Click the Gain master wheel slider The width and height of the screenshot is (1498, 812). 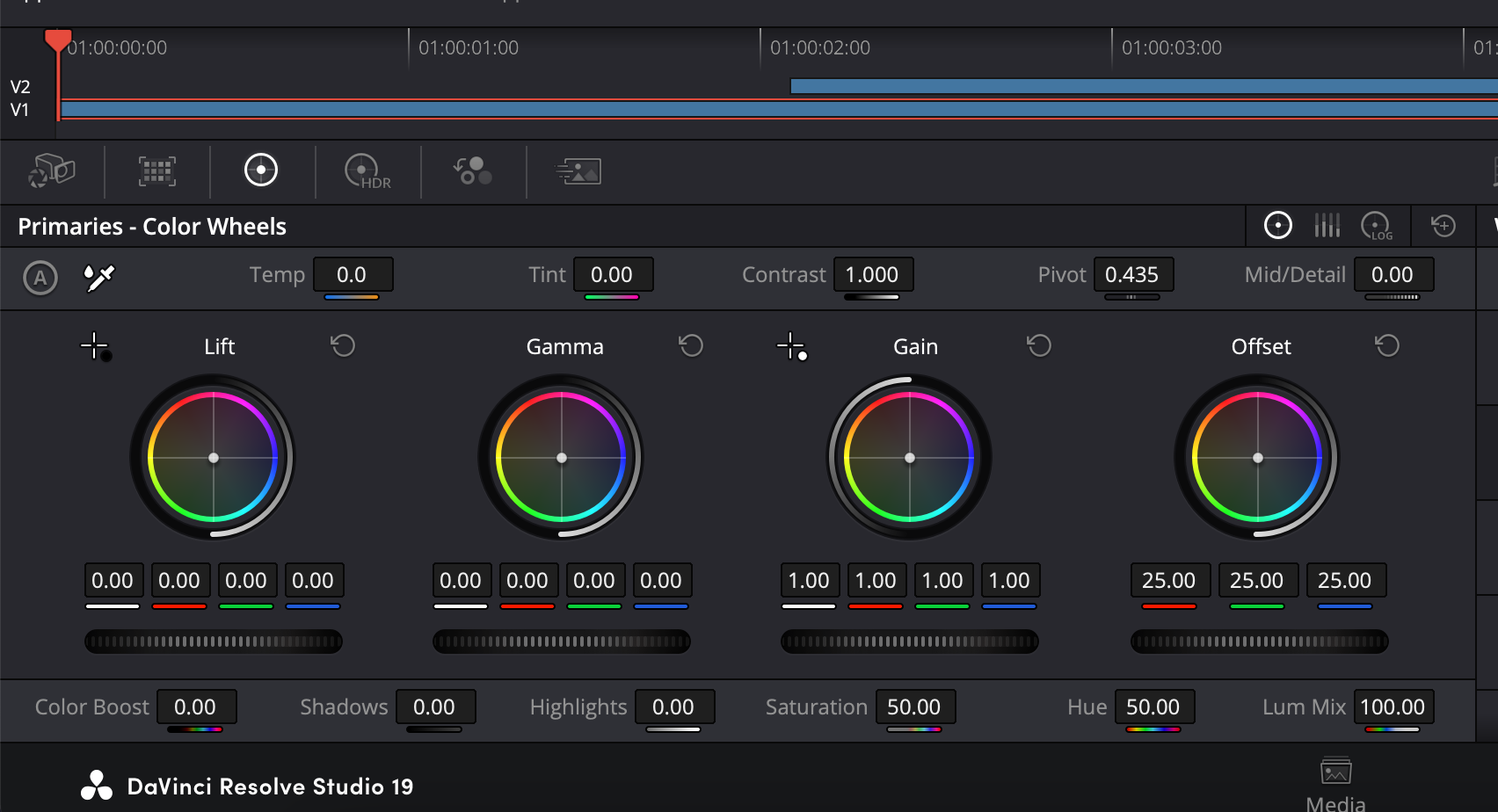click(x=909, y=642)
